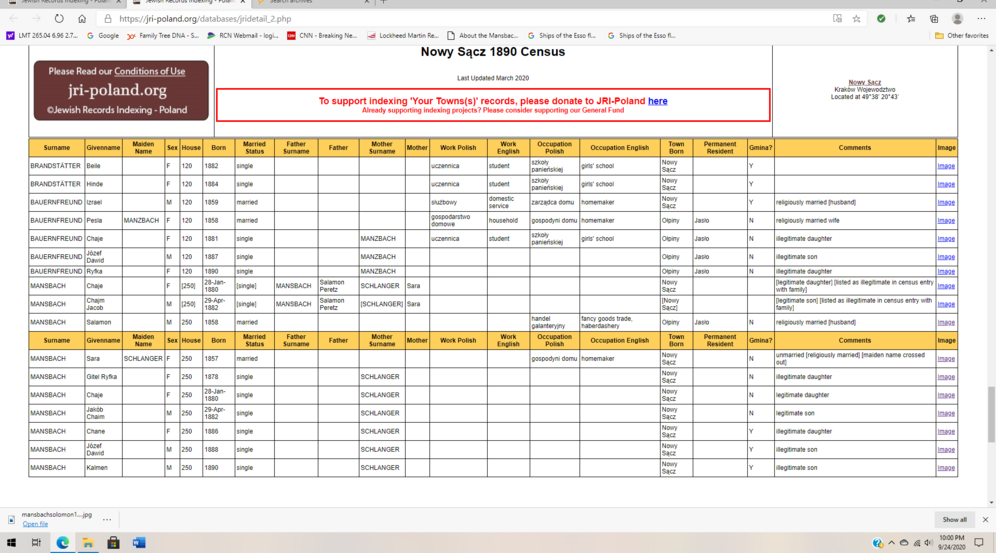The width and height of the screenshot is (996, 553).
Task: Click the 'Last Updated March 2020' text
Action: [x=493, y=78]
